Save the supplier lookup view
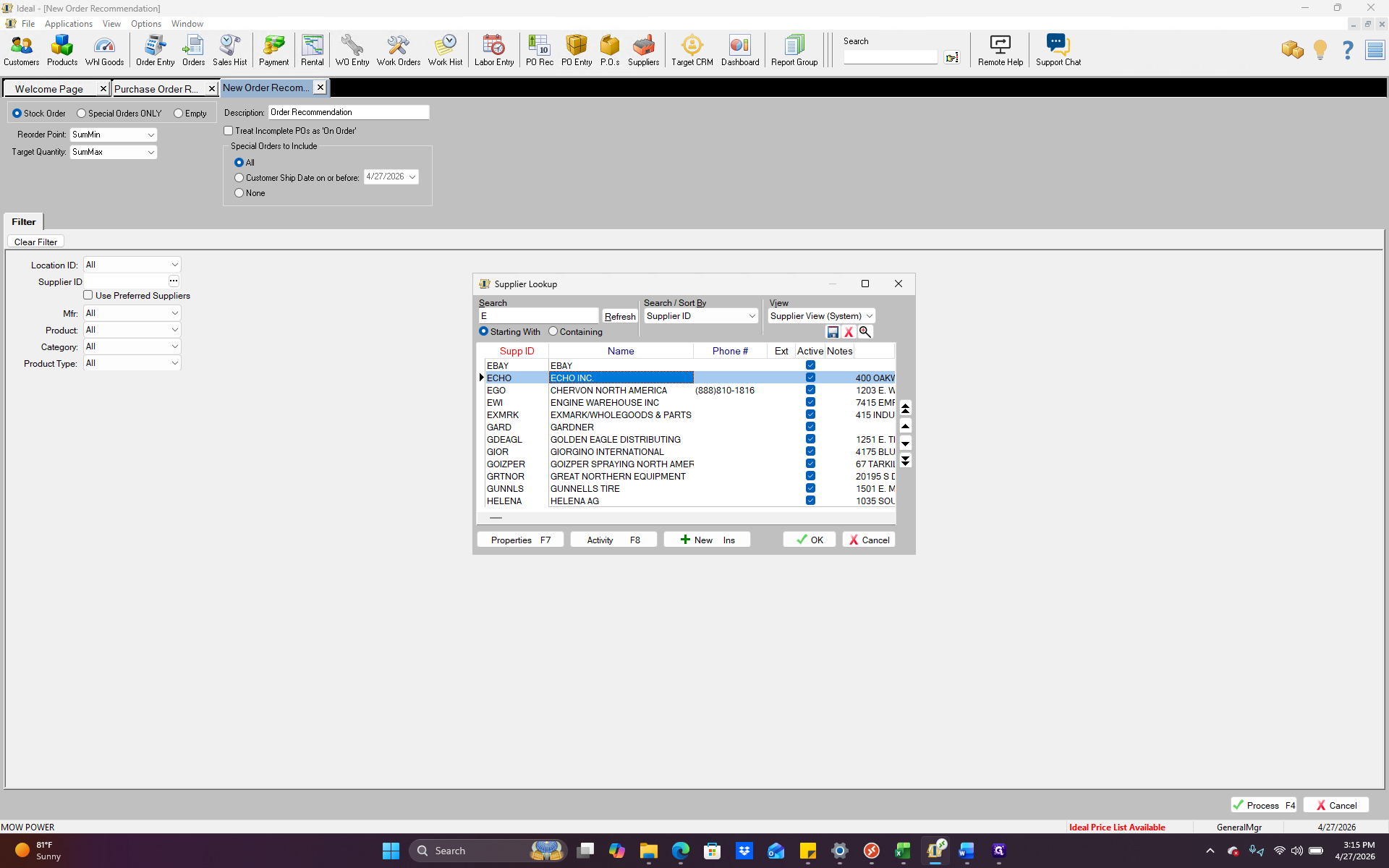Image resolution: width=1389 pixels, height=868 pixels. coord(833,332)
